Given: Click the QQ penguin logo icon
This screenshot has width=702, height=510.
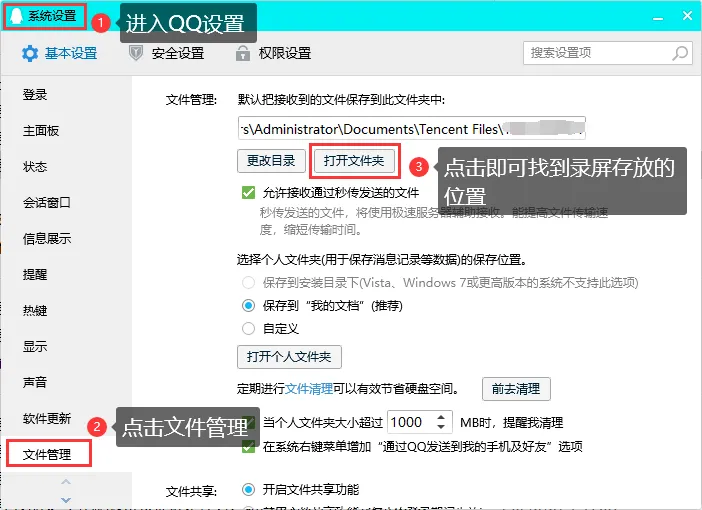Looking at the screenshot, I should click(16, 16).
